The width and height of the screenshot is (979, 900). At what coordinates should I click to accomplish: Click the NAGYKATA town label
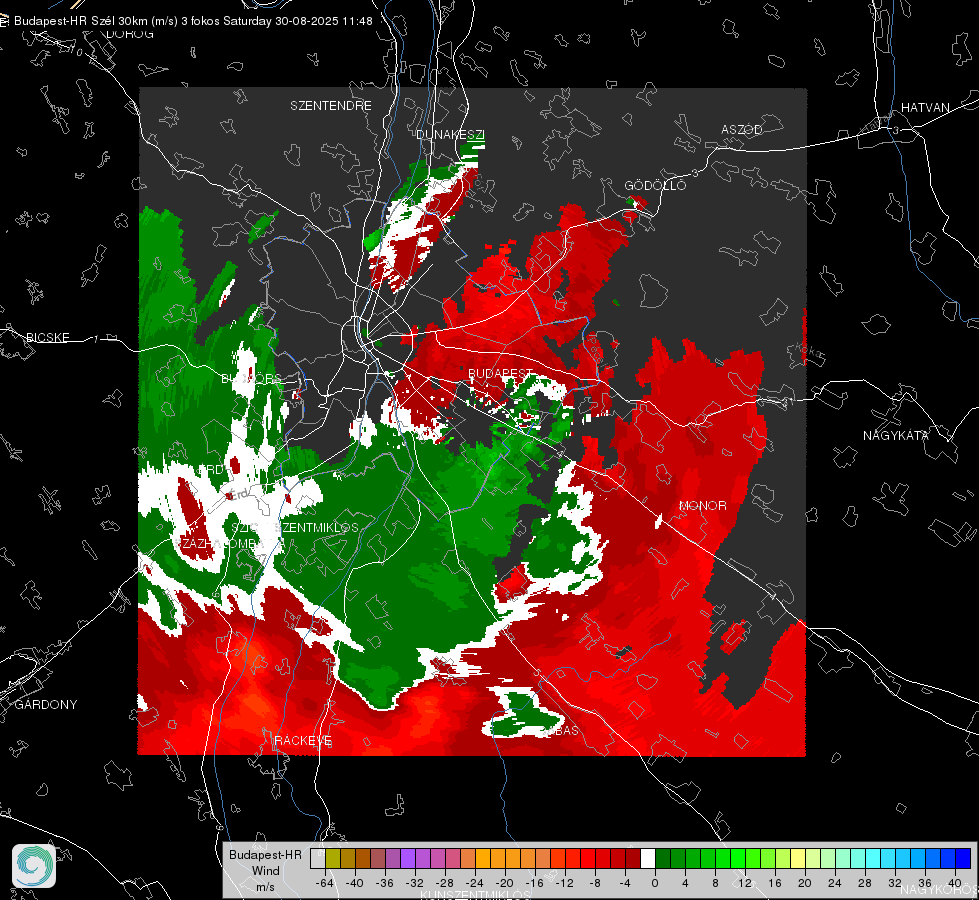[x=896, y=435]
